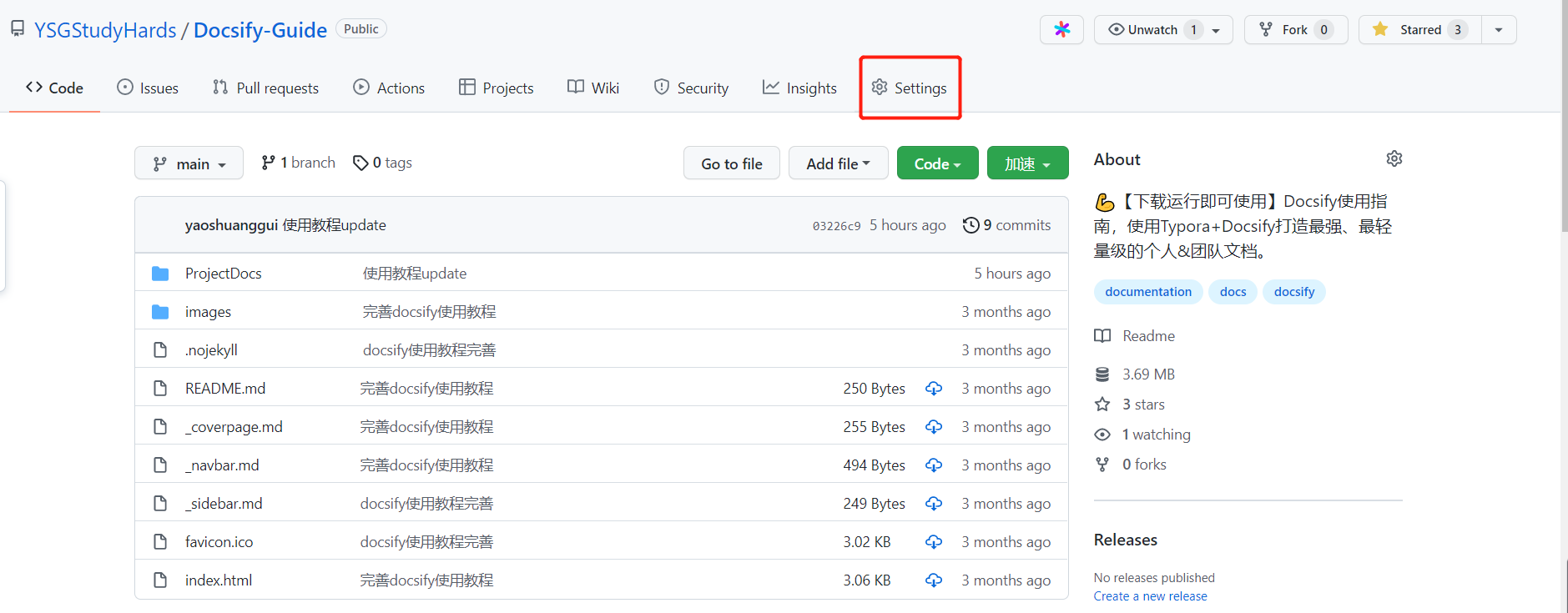Open the Unwatch notifications dropdown
This screenshot has width=1568, height=613.
click(1163, 29)
